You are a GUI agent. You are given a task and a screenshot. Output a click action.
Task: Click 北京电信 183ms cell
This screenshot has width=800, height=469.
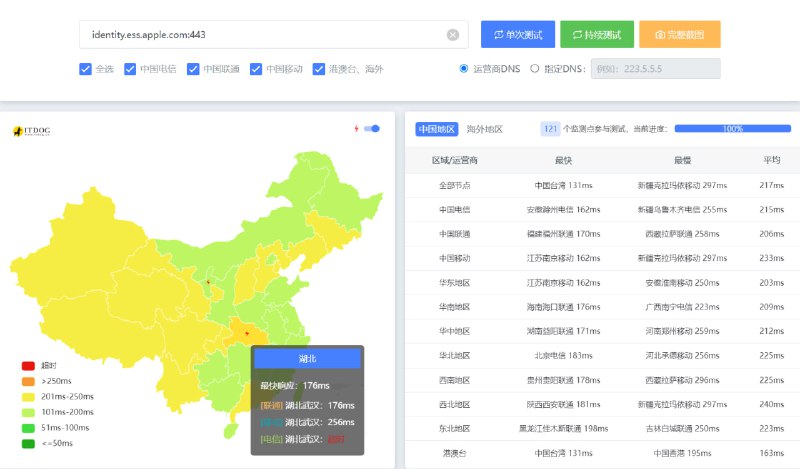click(x=563, y=356)
